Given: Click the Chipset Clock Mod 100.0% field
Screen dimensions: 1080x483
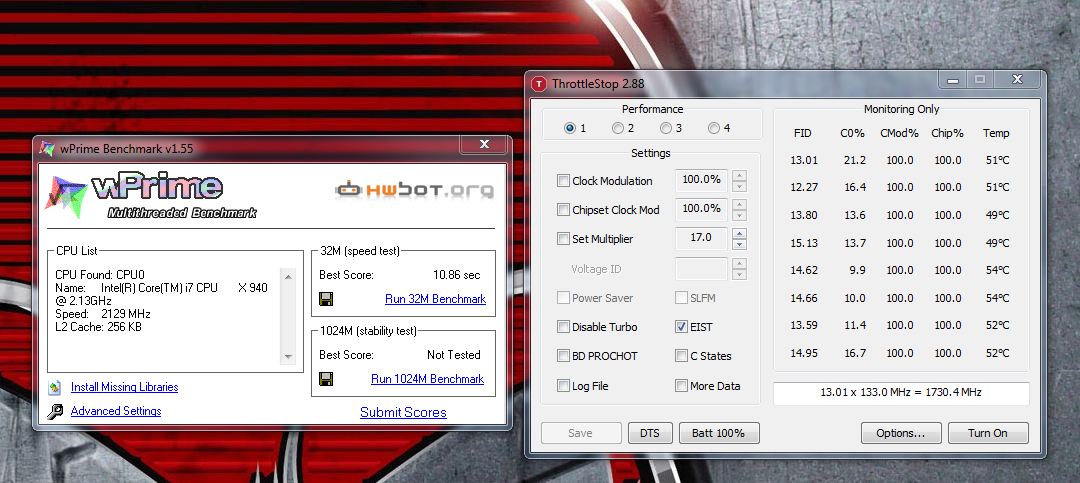Looking at the screenshot, I should click(x=701, y=209).
